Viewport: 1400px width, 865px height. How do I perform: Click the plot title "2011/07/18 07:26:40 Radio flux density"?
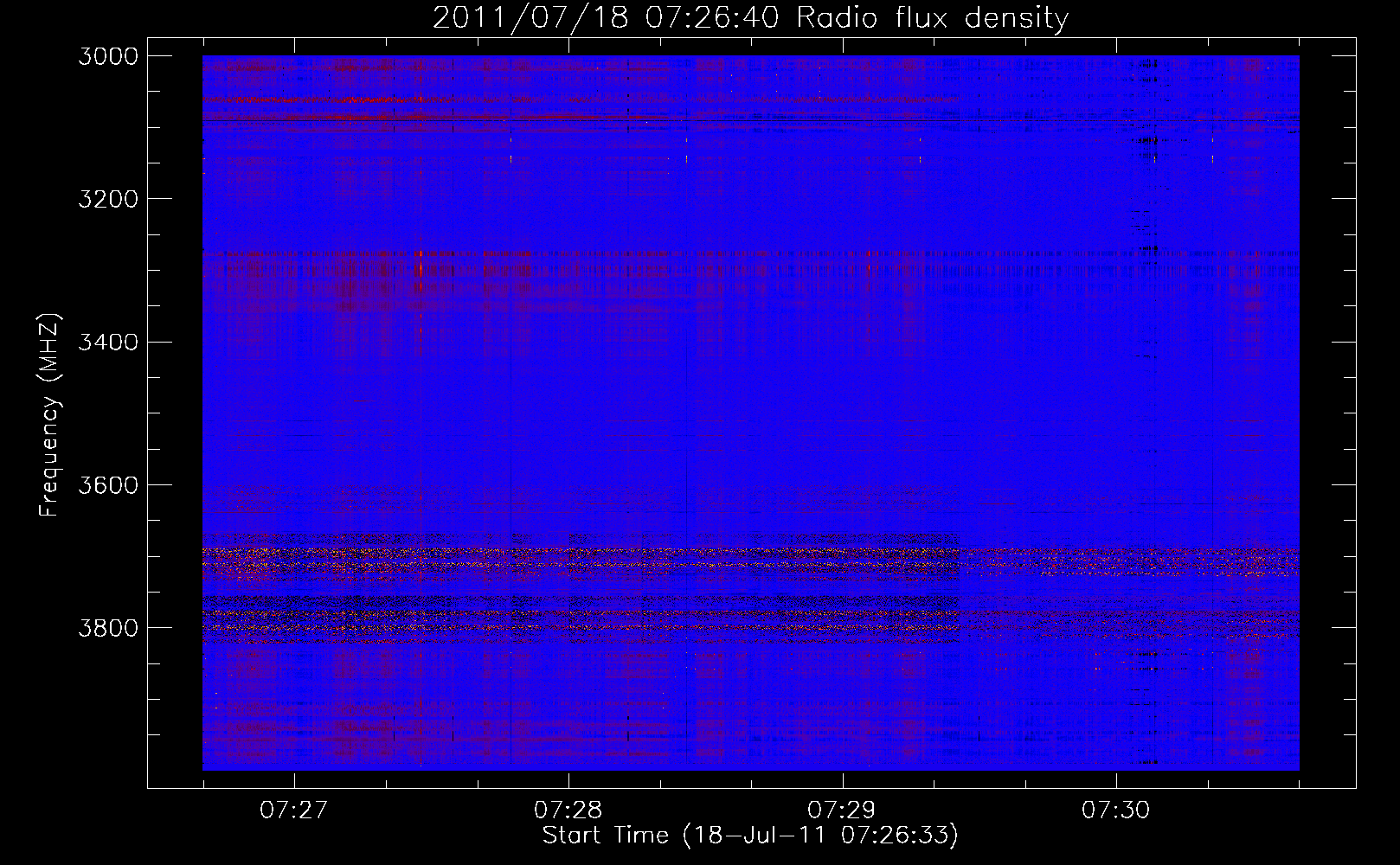[x=750, y=18]
